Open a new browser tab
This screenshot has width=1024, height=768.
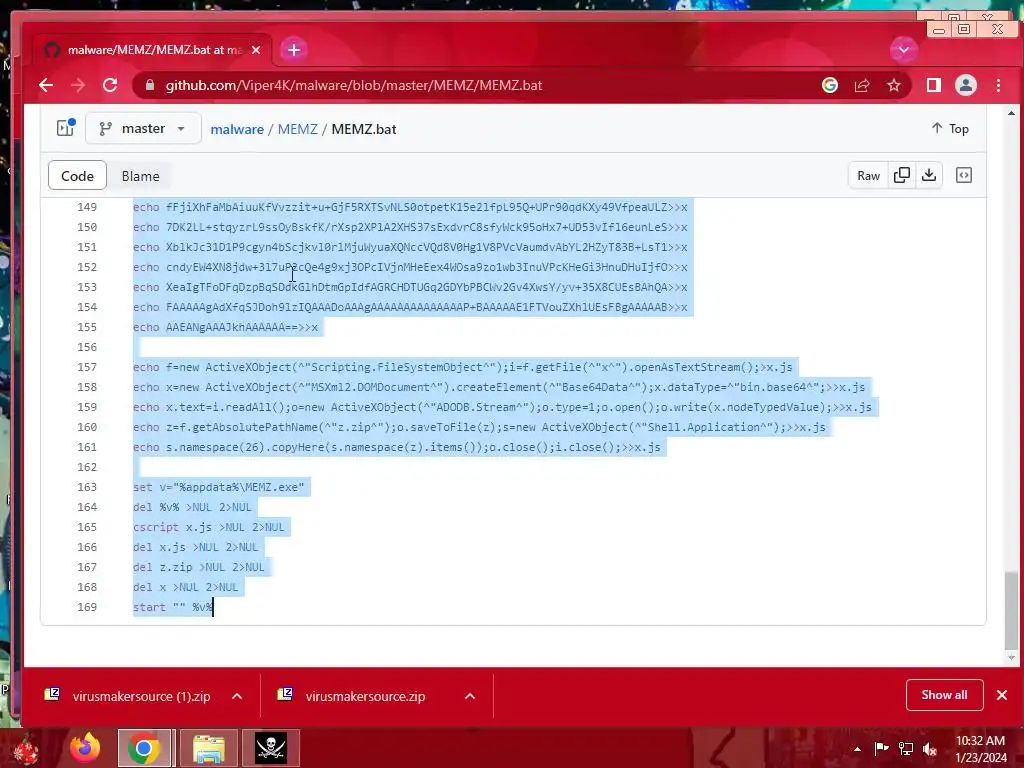pos(294,50)
